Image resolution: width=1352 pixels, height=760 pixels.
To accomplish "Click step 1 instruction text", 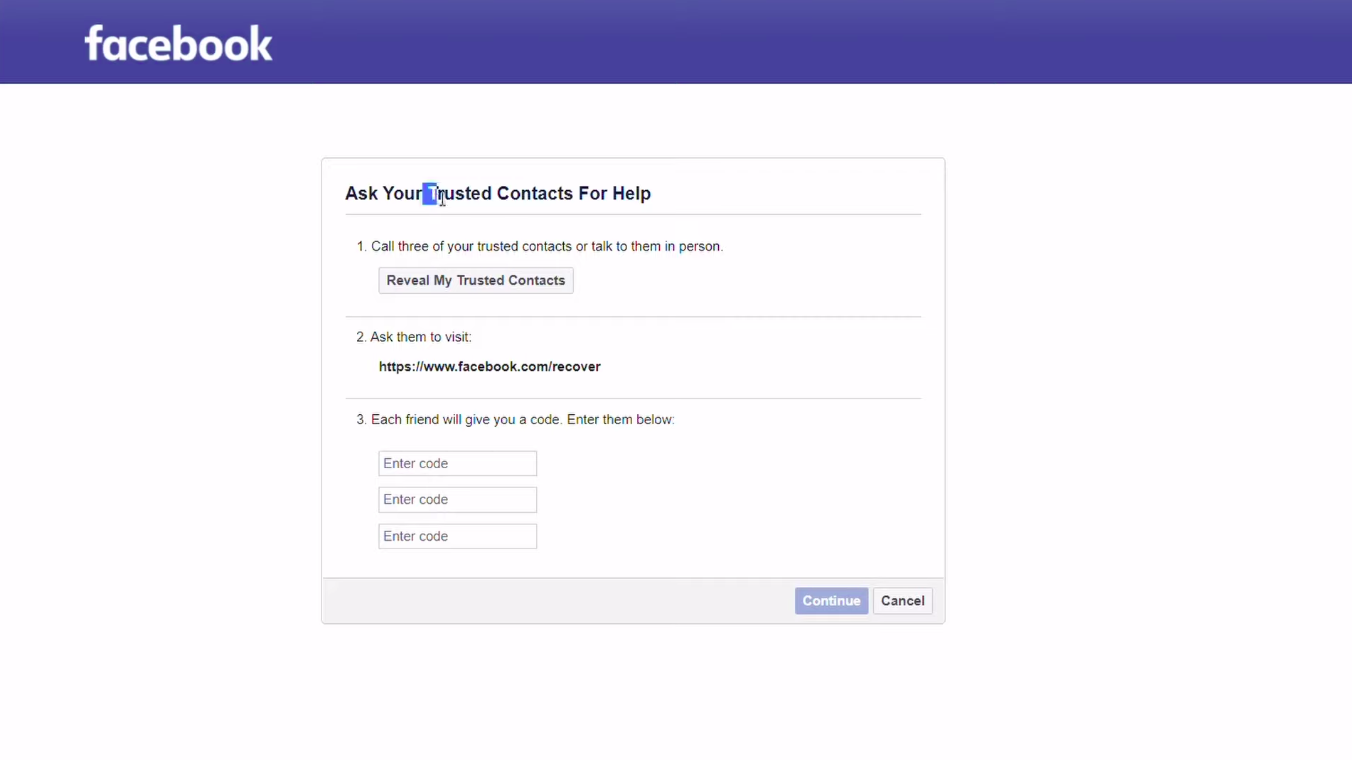I will [x=546, y=246].
